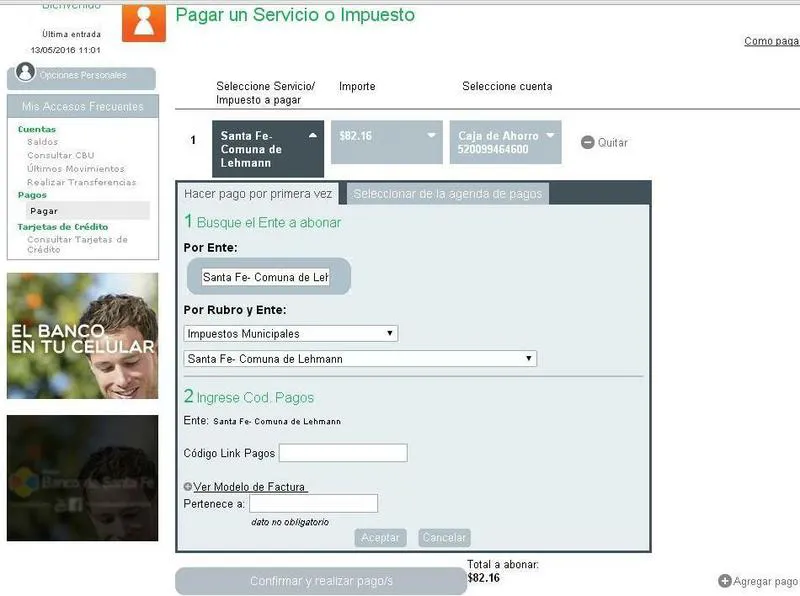Open Opciones Personales user icon

26,73
